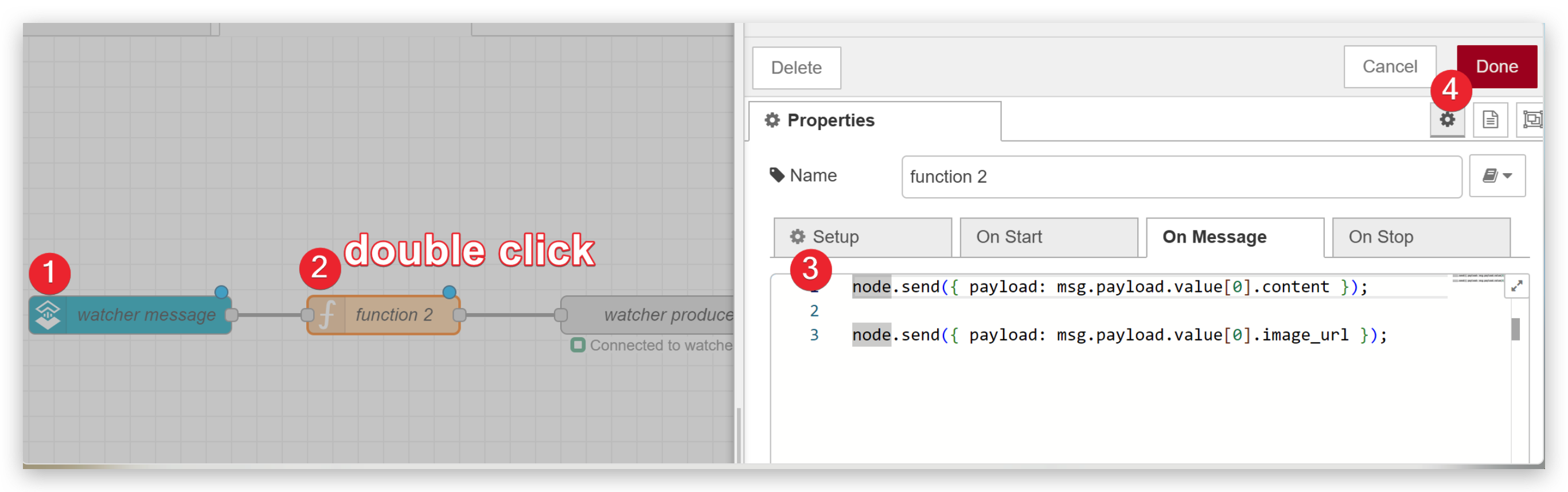Select the watcher message node
This screenshot has width=1568, height=492.
[x=130, y=315]
